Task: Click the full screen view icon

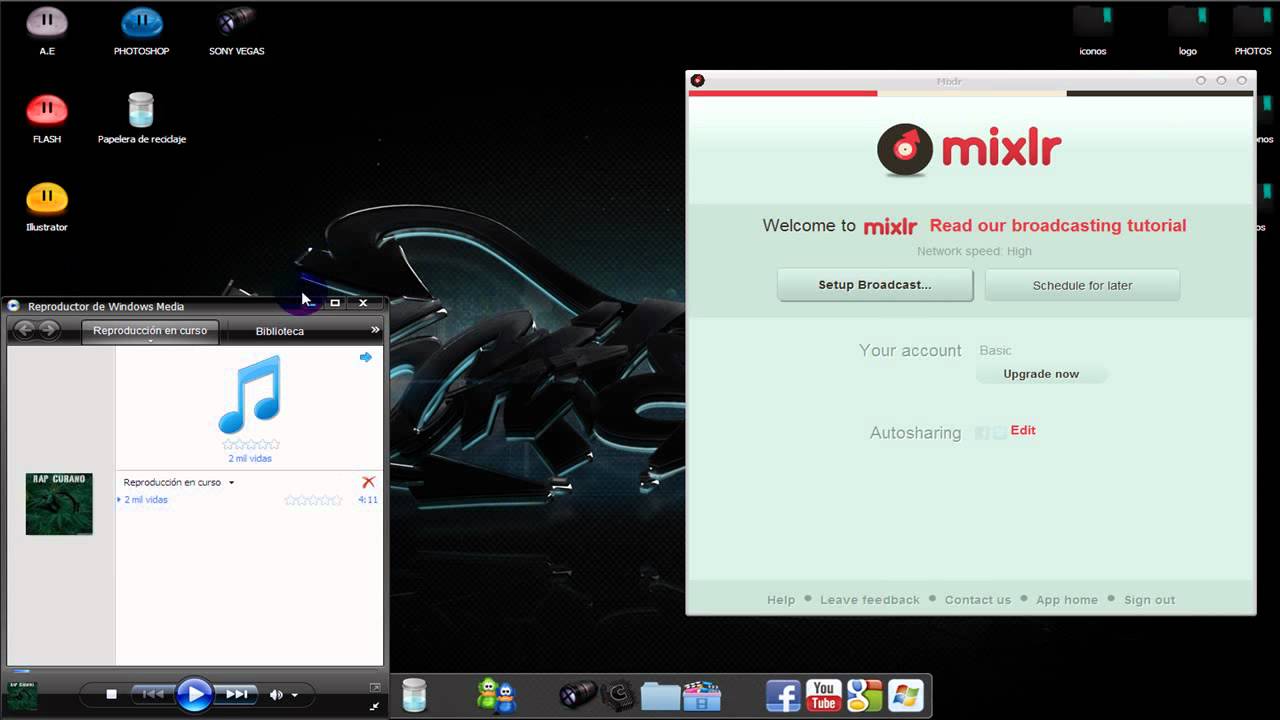Action: (375, 687)
